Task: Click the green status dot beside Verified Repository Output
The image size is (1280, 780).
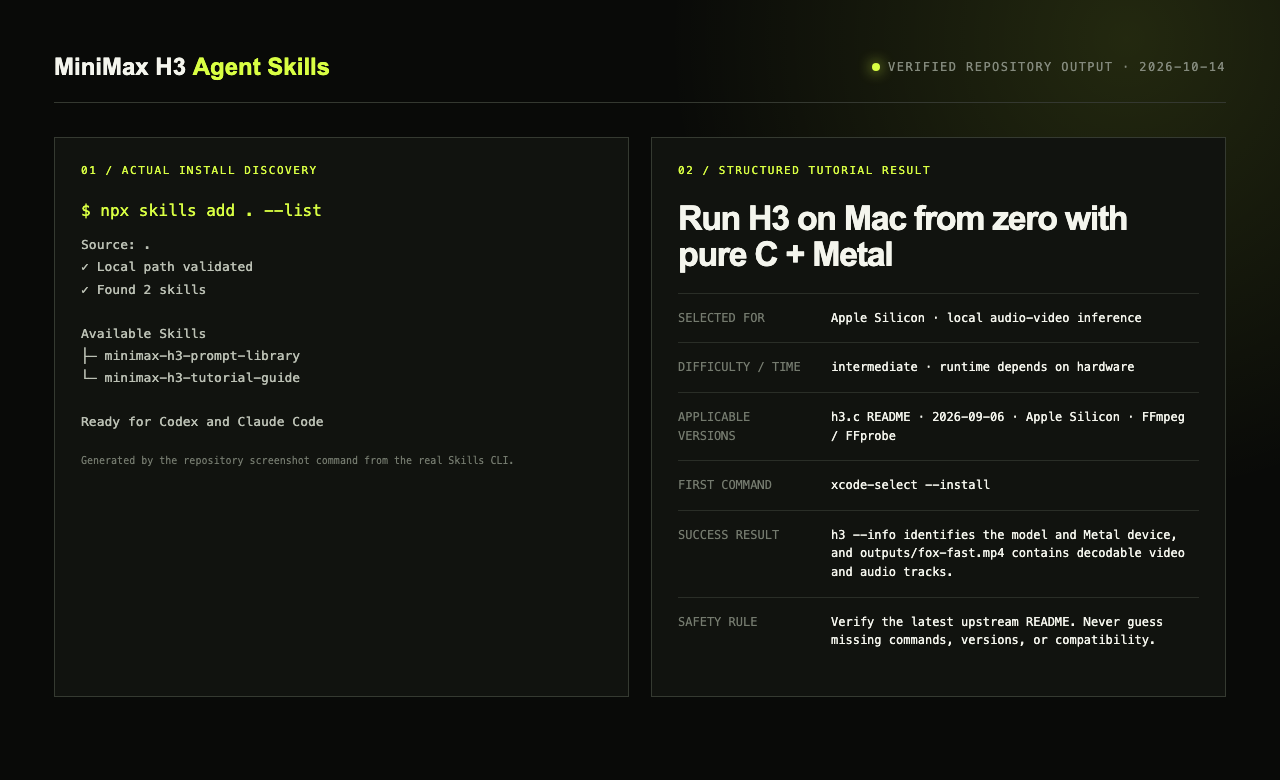Action: tap(876, 67)
